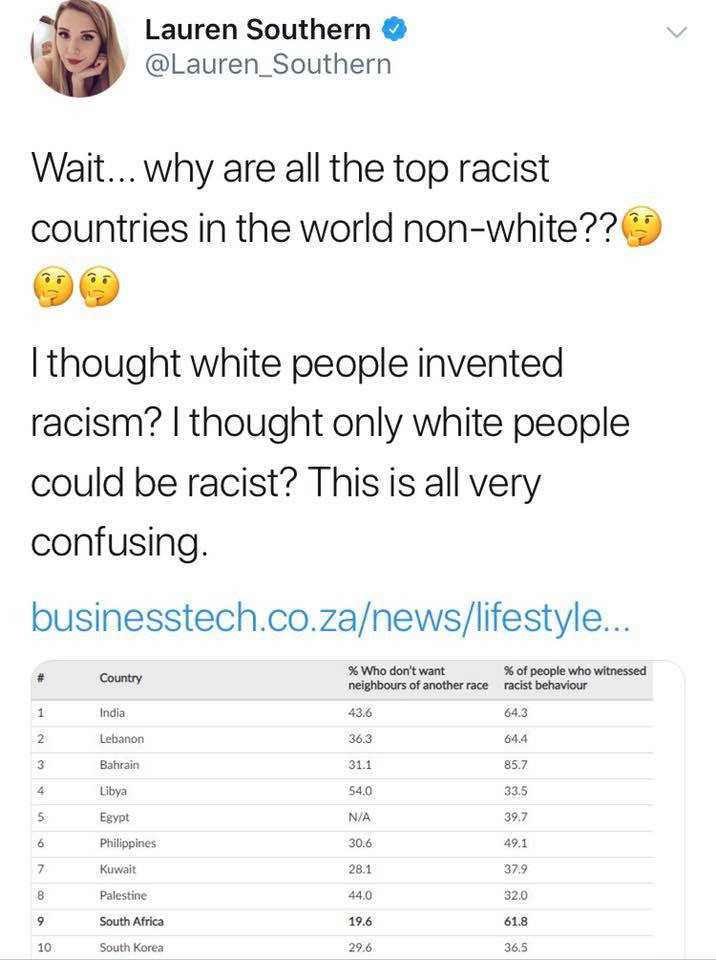
Task: Click the 'Country' column header
Action: tap(121, 678)
